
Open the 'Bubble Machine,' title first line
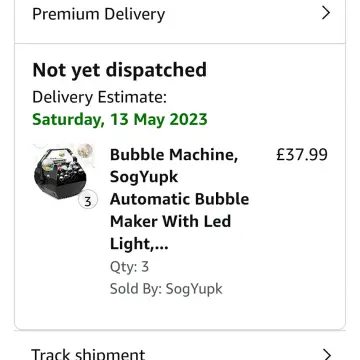pyautogui.click(x=174, y=155)
